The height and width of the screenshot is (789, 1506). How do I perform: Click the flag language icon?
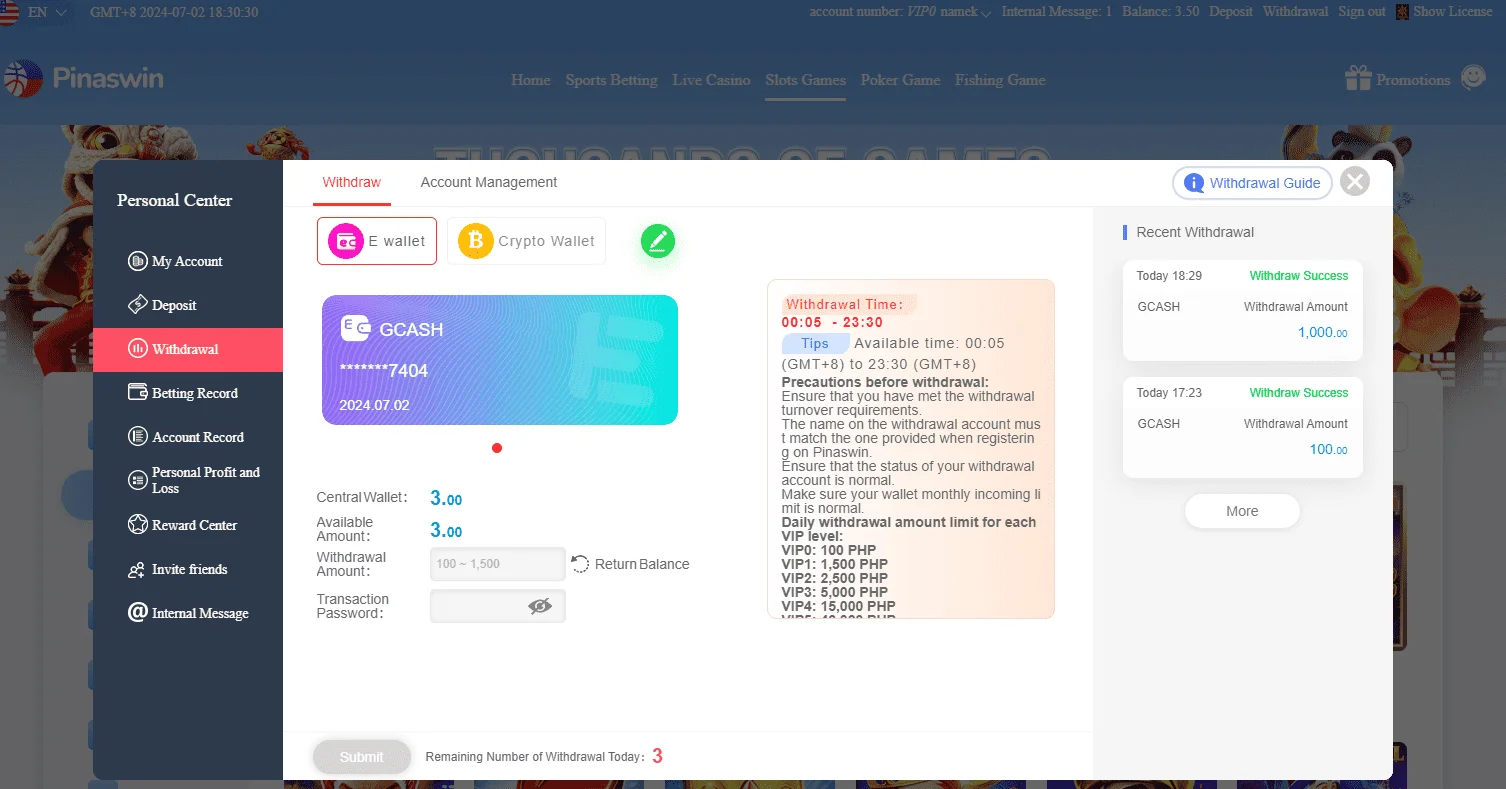point(10,12)
